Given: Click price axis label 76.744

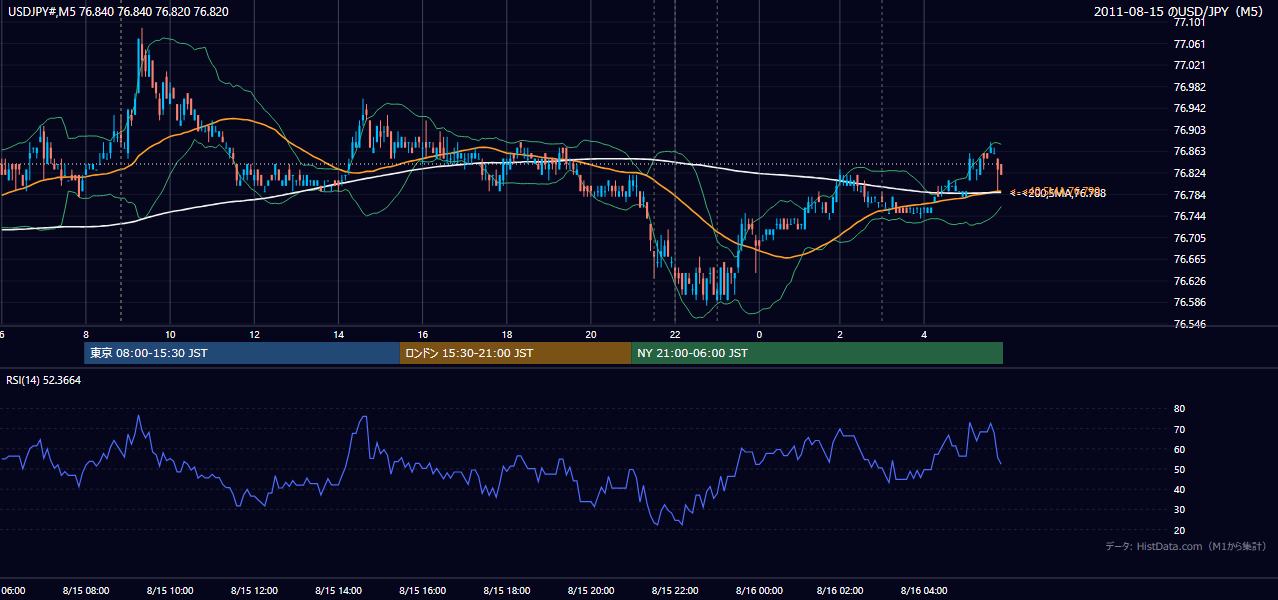Looking at the screenshot, I should pyautogui.click(x=1189, y=216).
